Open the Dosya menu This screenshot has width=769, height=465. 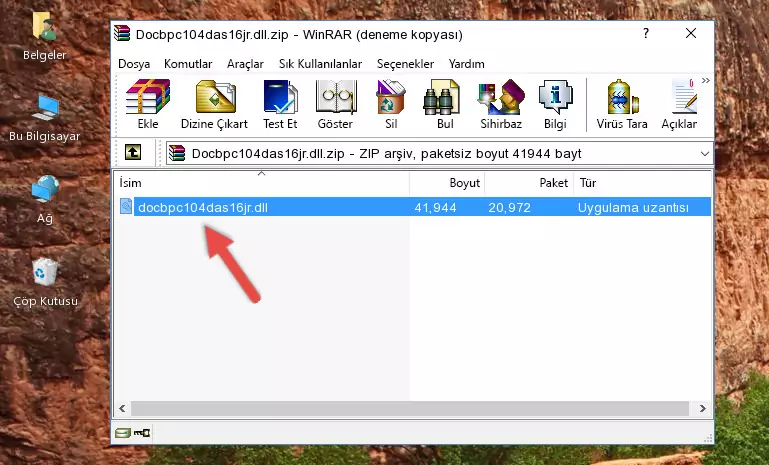[x=134, y=64]
